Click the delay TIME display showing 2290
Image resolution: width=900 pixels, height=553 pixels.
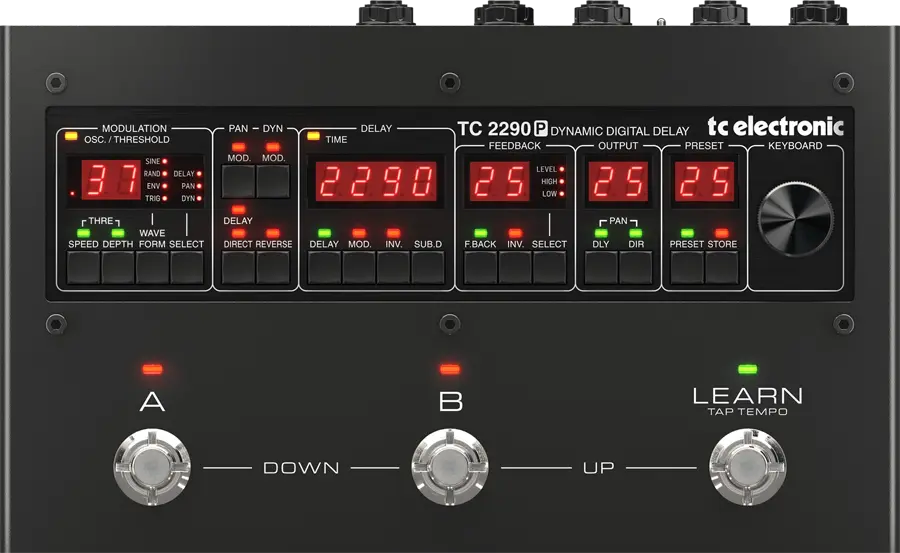pyautogui.click(x=376, y=181)
